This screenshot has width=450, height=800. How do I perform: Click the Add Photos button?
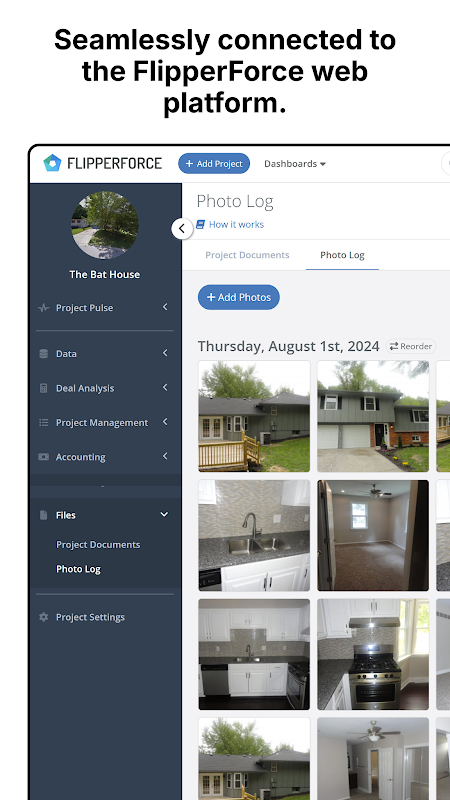[x=239, y=297]
